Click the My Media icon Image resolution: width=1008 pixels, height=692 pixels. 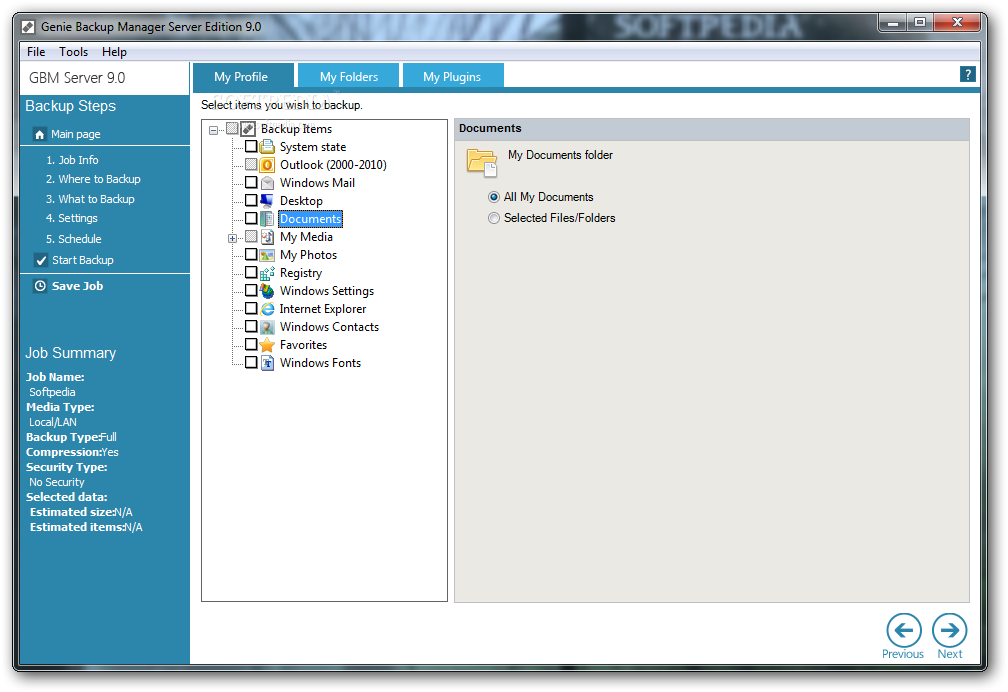[x=267, y=237]
